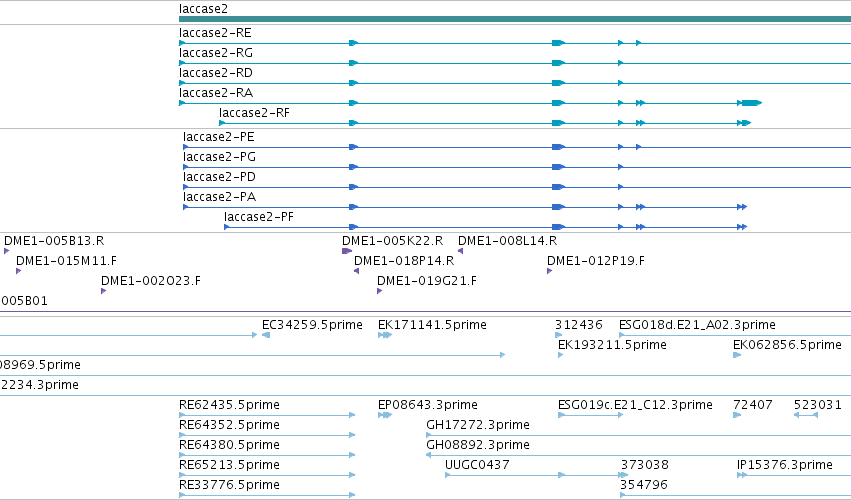Click the teal laccase2 gene bar
851x500 pixels.
point(515,19)
